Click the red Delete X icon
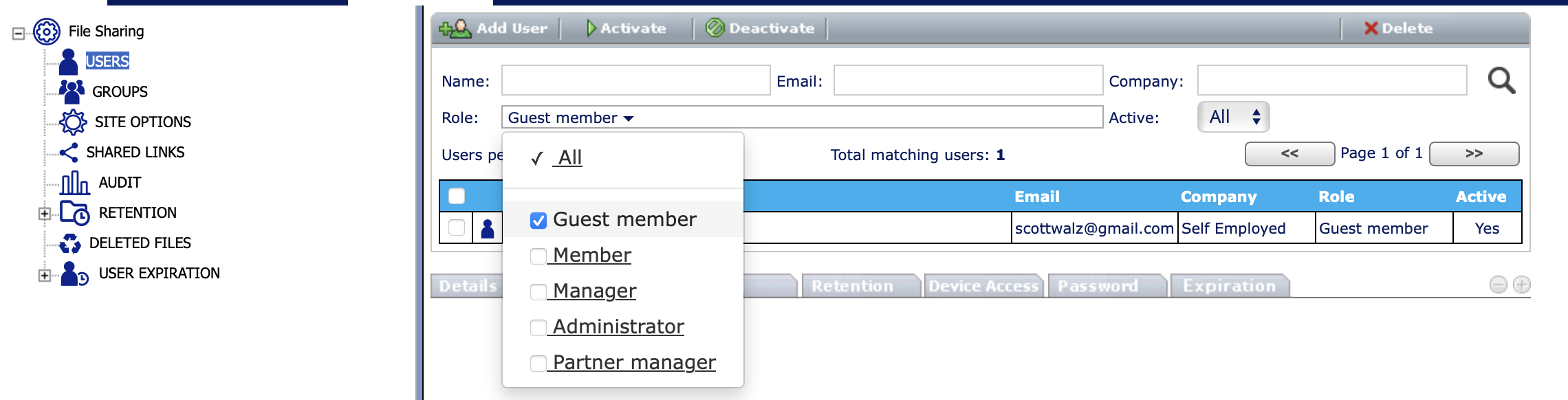 pyautogui.click(x=1371, y=28)
